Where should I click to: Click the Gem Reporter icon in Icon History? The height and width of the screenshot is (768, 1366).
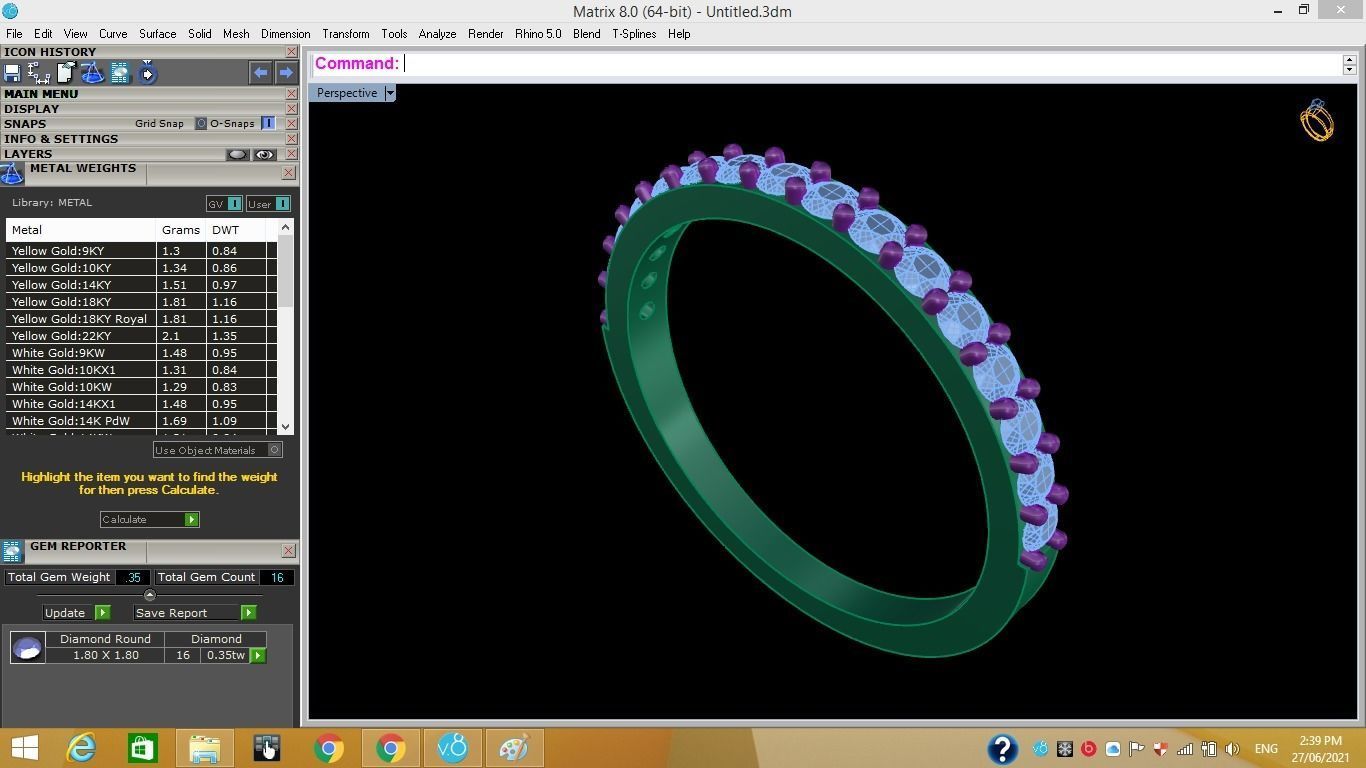120,73
